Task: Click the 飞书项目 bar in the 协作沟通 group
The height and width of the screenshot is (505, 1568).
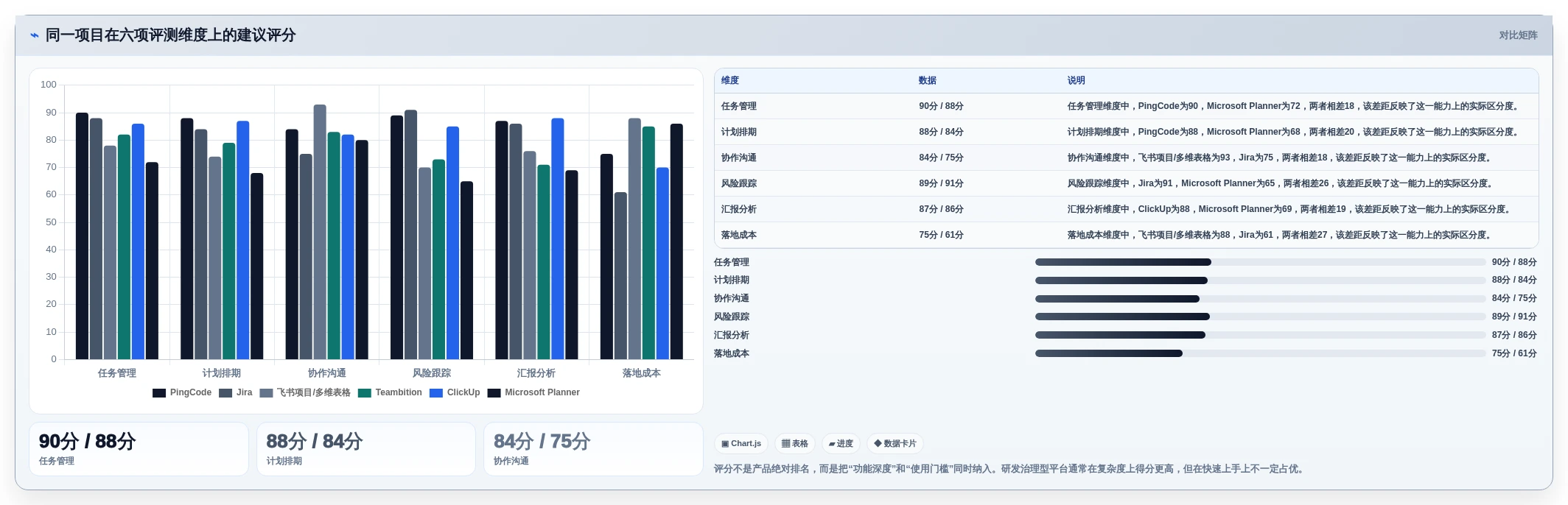Action: pyautogui.click(x=320, y=232)
